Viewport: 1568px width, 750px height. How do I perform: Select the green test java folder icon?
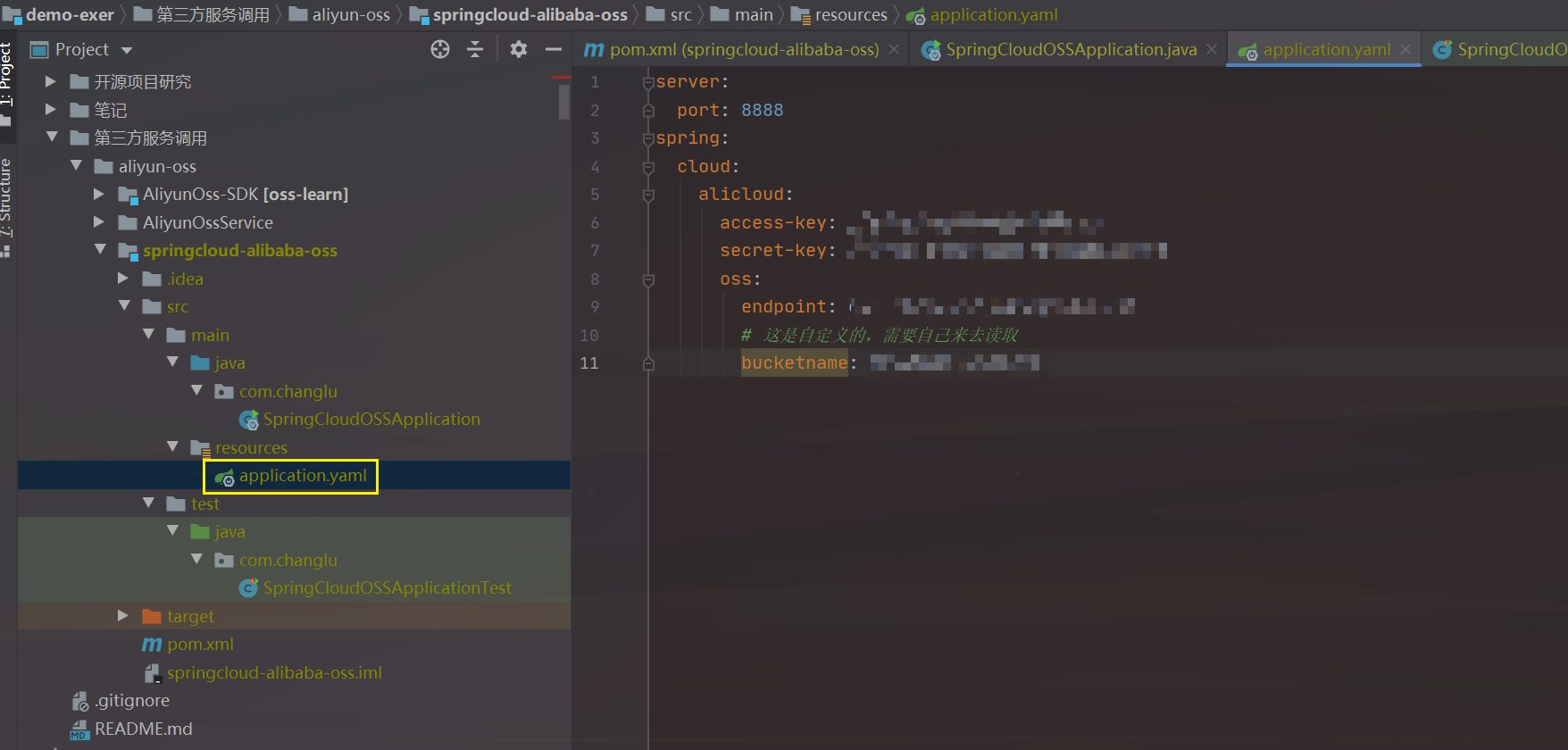point(200,532)
